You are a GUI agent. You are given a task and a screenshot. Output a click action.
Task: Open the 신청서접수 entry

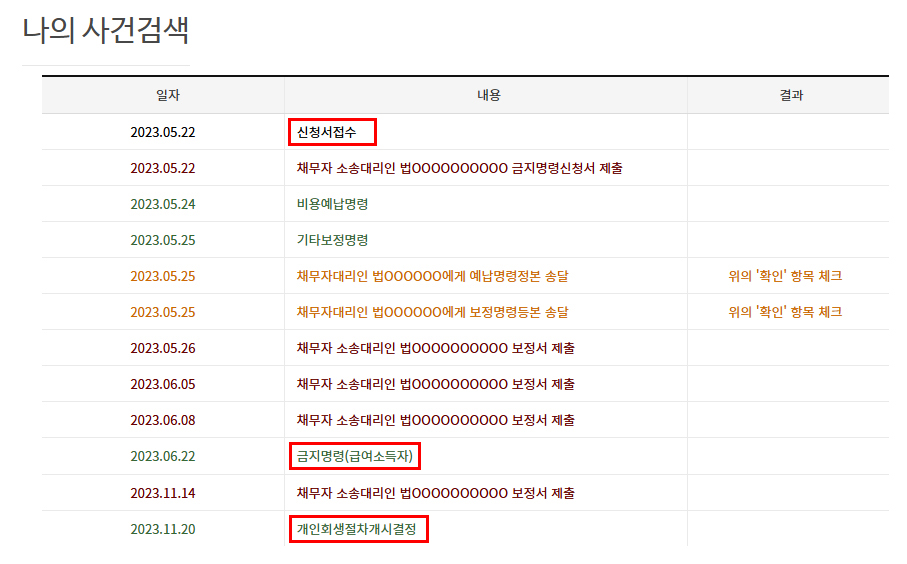[x=333, y=132]
